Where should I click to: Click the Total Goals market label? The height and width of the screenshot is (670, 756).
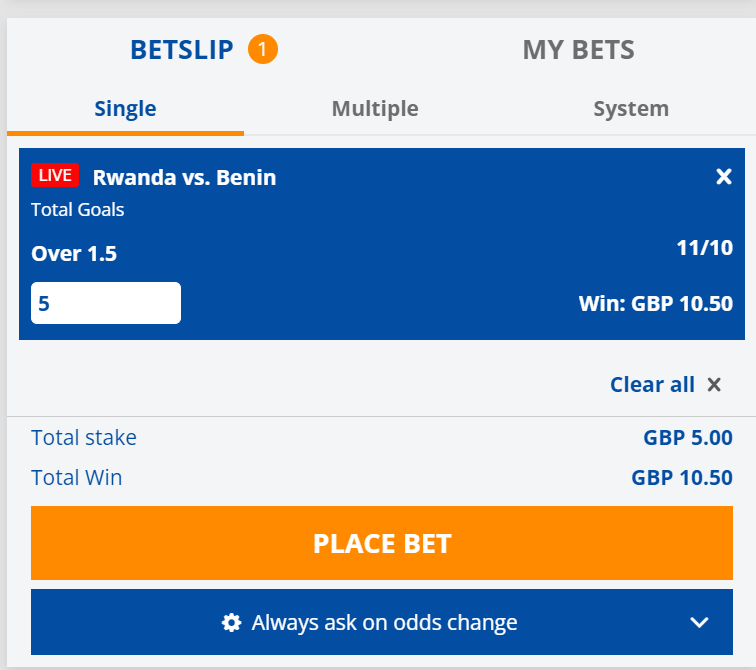click(78, 210)
